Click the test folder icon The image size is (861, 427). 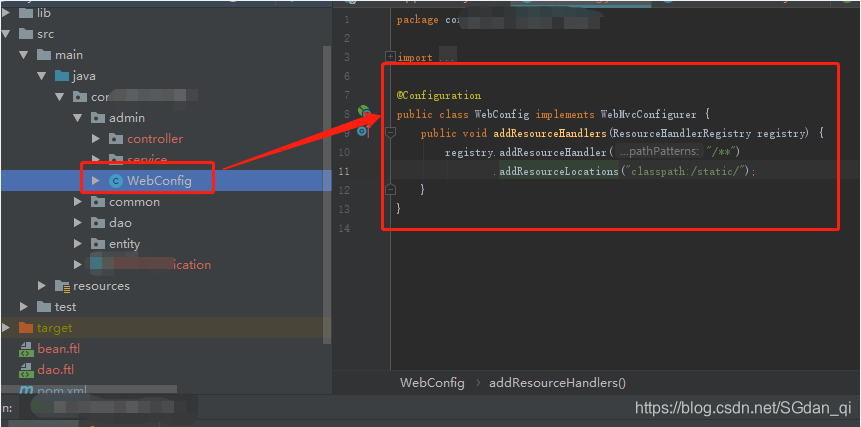pos(44,306)
